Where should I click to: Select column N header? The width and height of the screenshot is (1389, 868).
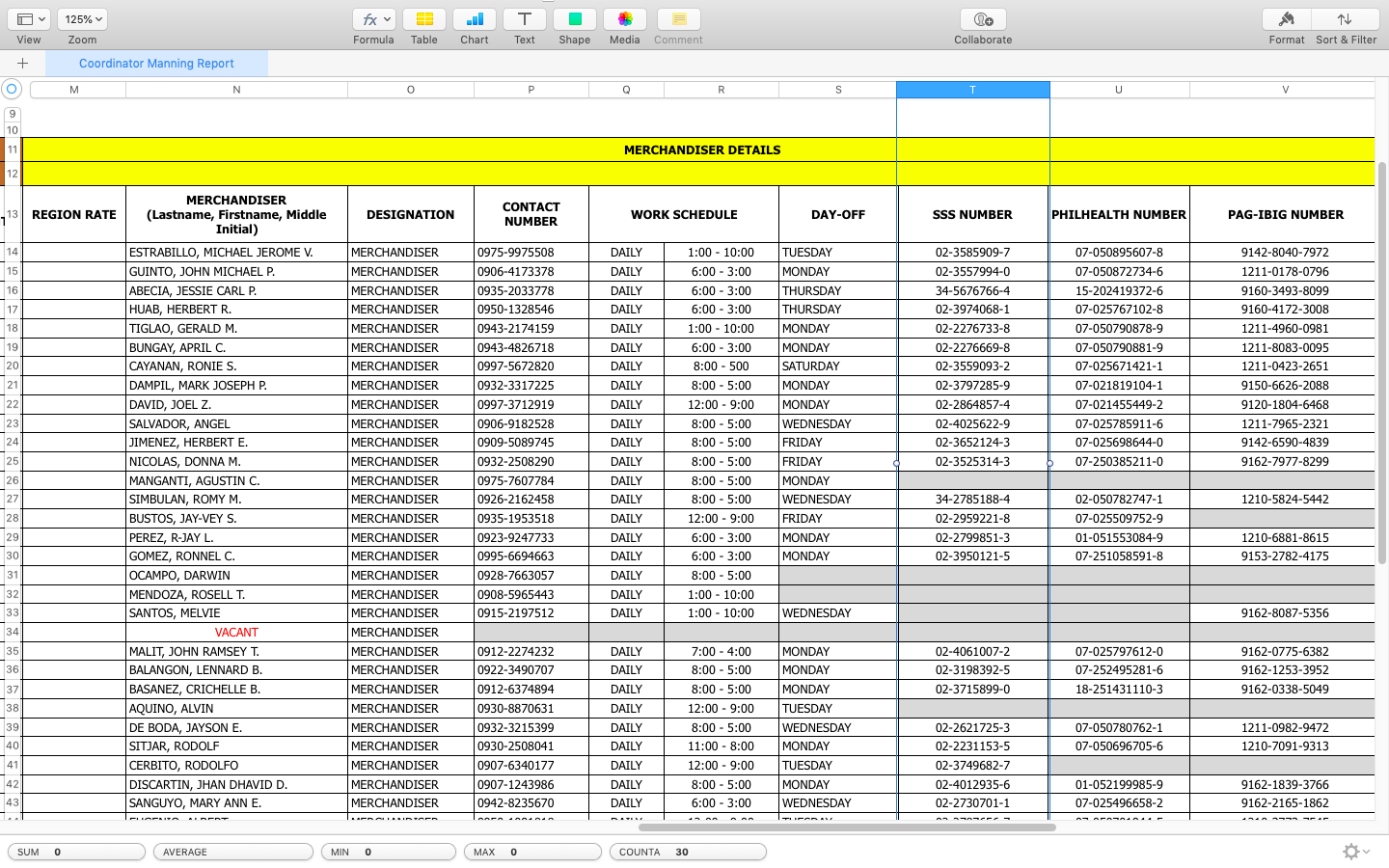[236, 90]
